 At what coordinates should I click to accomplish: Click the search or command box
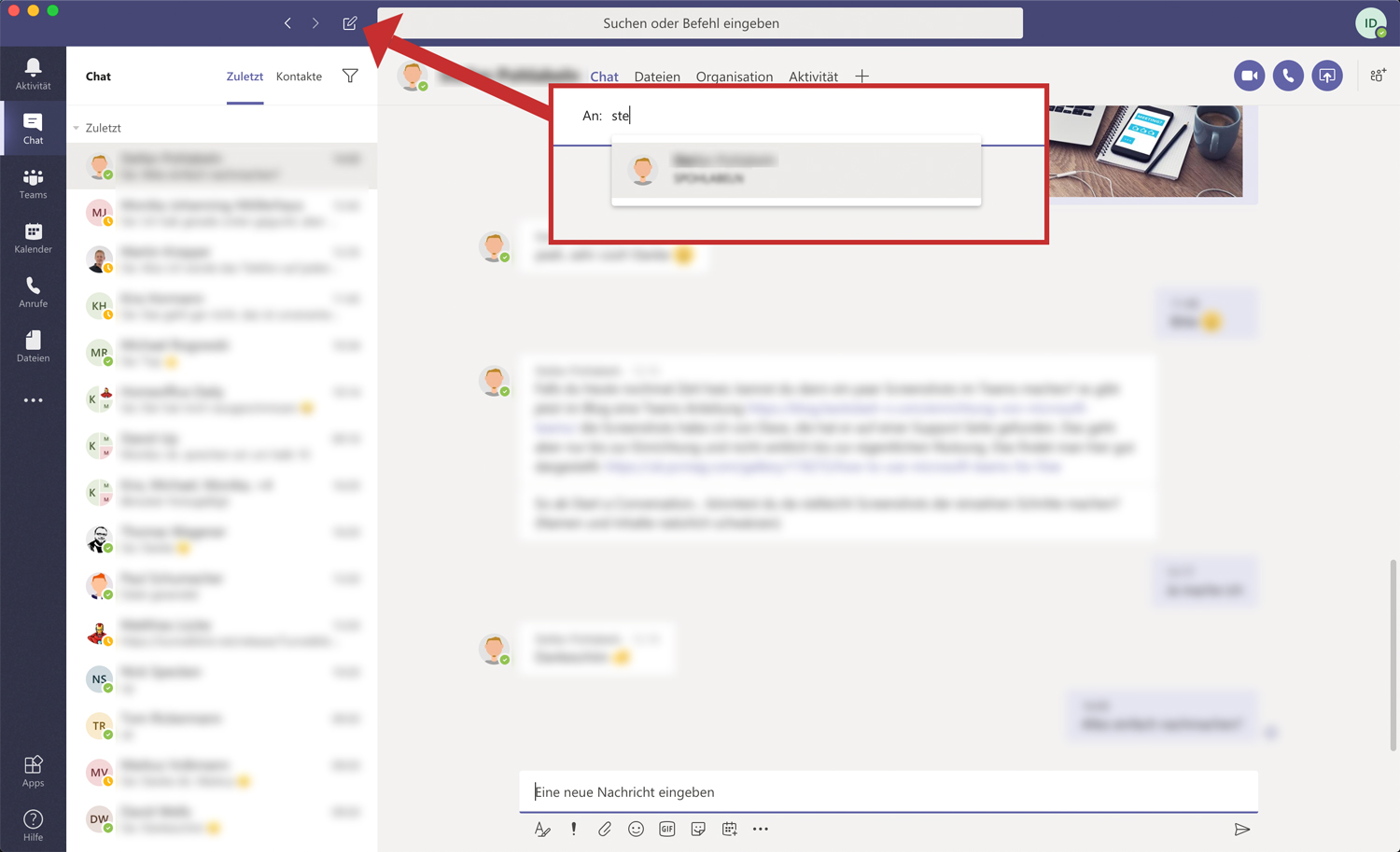699,23
